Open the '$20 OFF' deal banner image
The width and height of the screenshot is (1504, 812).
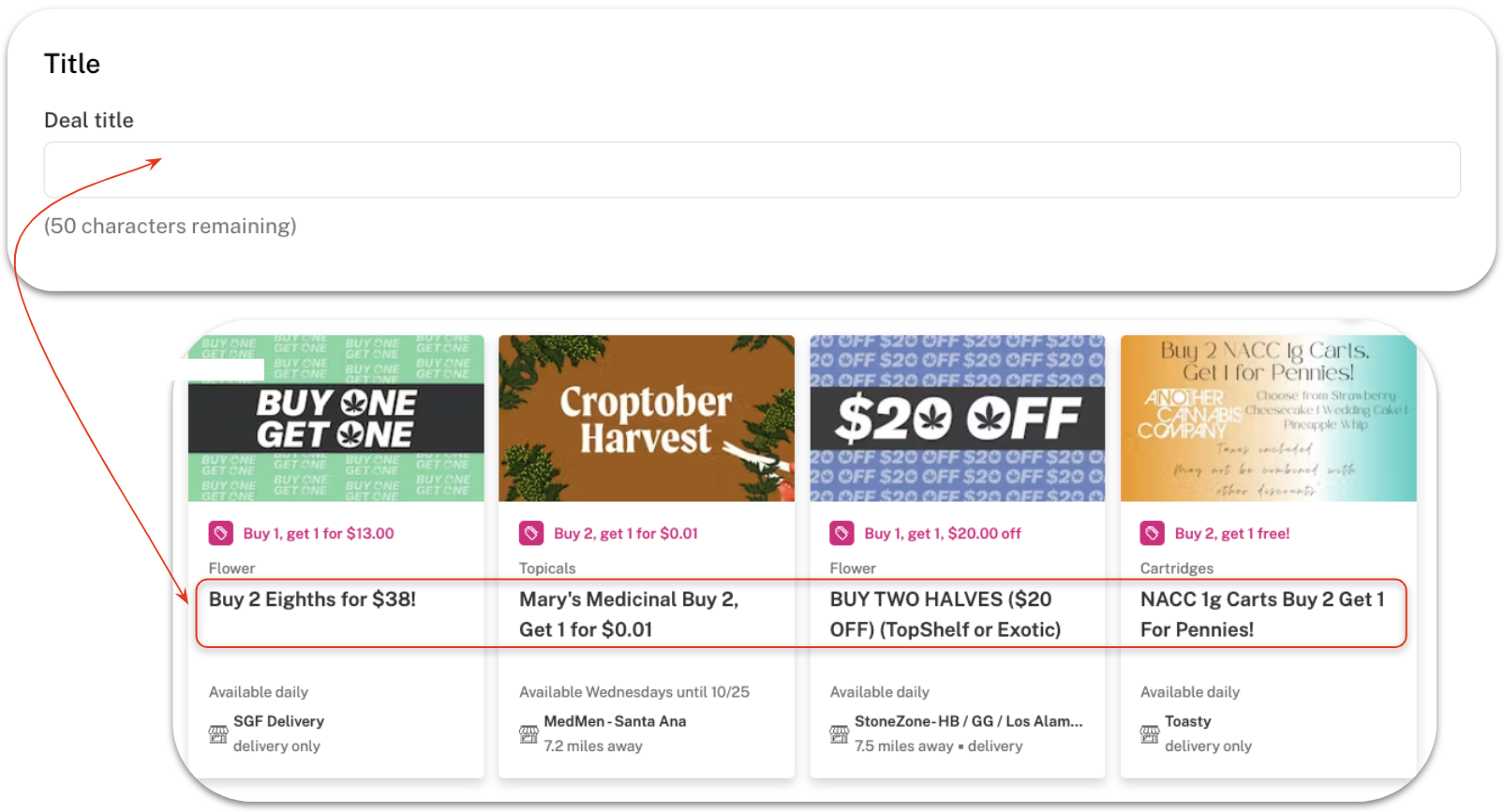(x=958, y=418)
